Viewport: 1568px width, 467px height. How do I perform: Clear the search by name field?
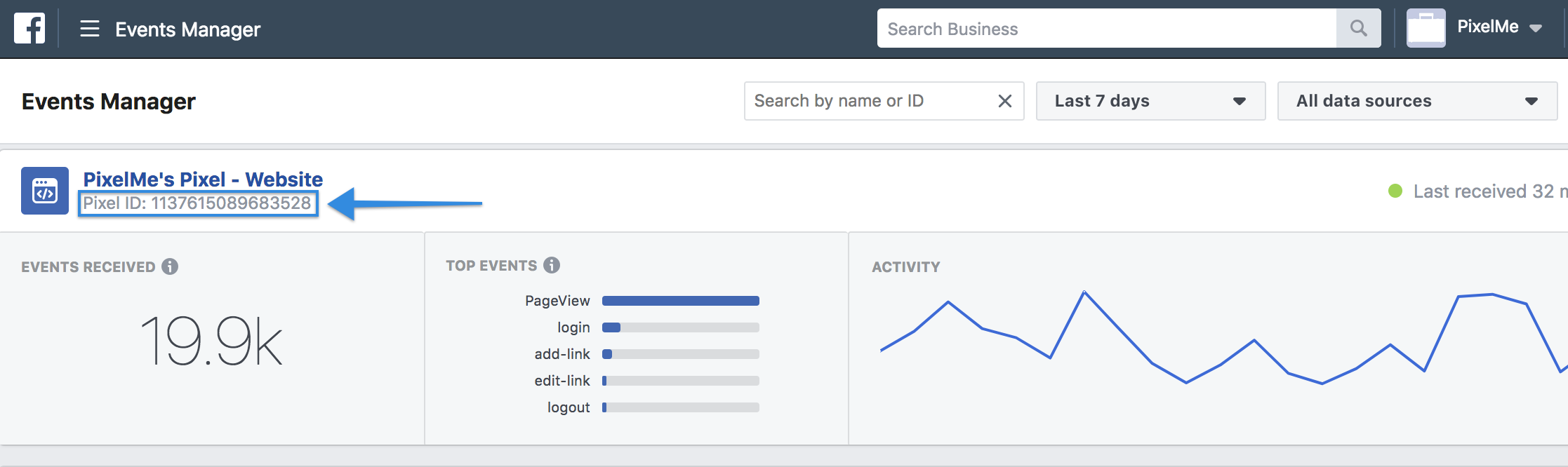pyautogui.click(x=1005, y=101)
